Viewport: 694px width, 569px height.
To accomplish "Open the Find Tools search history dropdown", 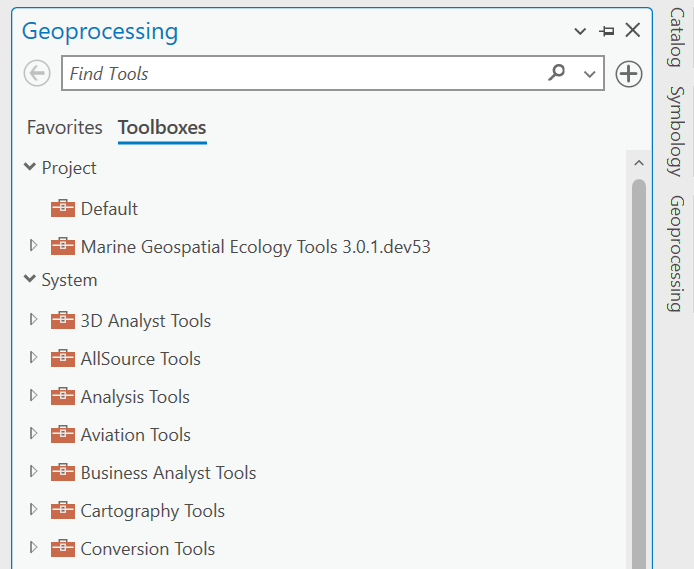I will pos(589,74).
